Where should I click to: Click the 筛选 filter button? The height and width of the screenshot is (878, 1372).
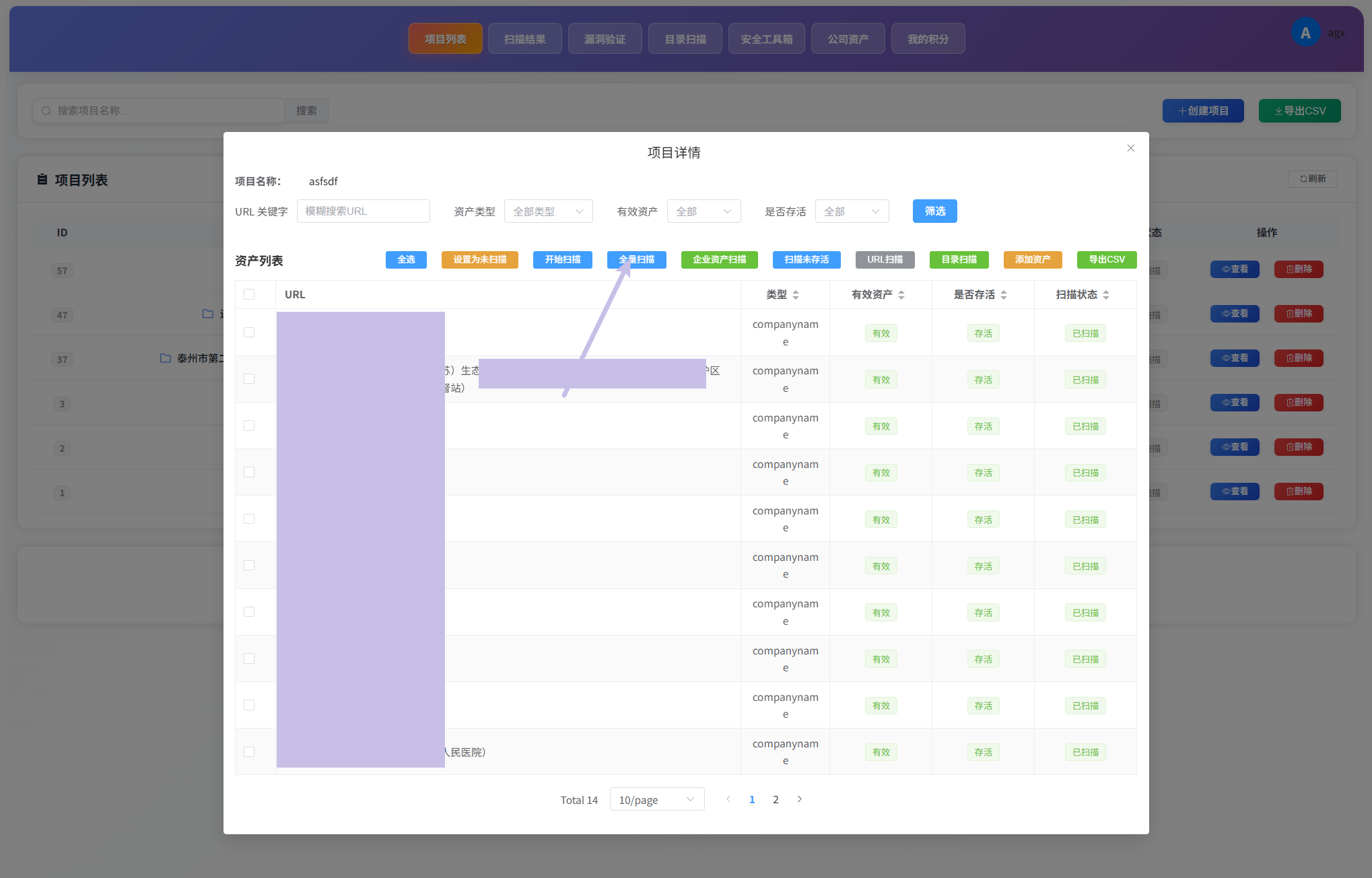[935, 211]
